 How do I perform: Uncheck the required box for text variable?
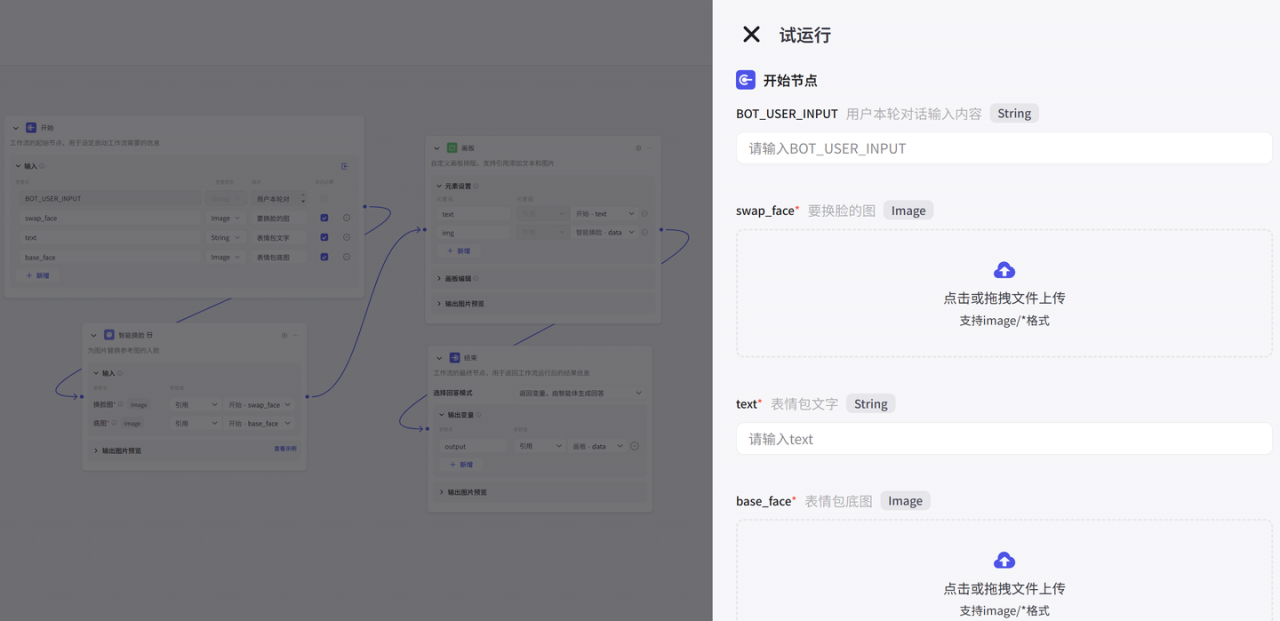point(324,237)
